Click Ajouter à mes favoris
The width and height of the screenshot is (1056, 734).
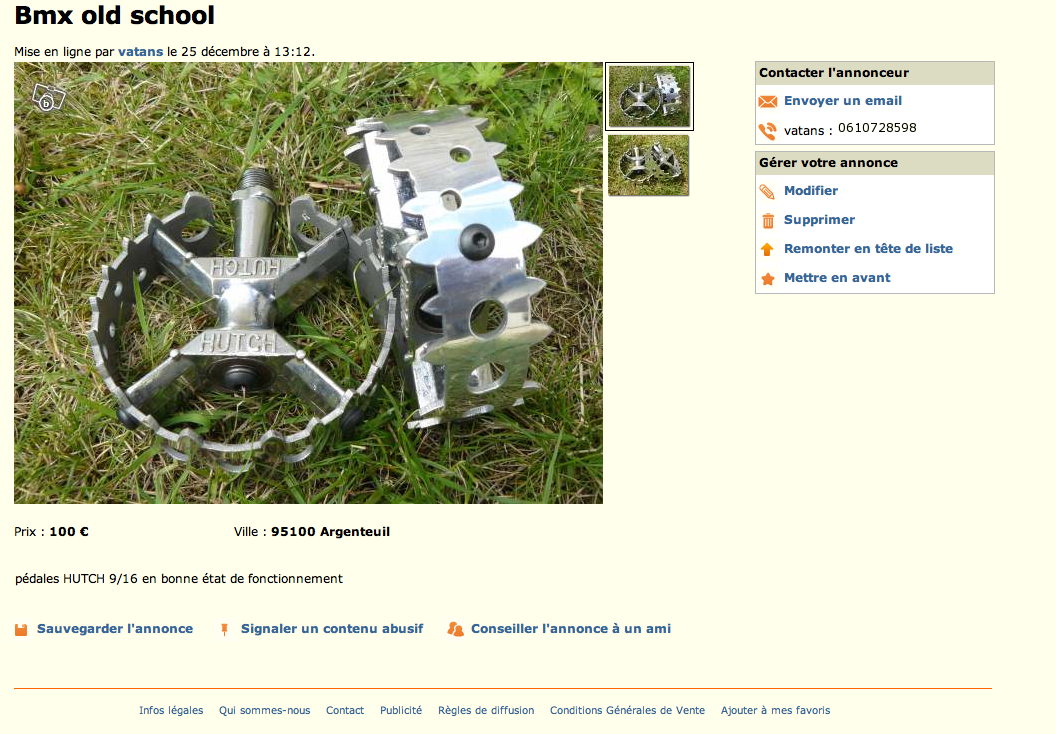[775, 710]
